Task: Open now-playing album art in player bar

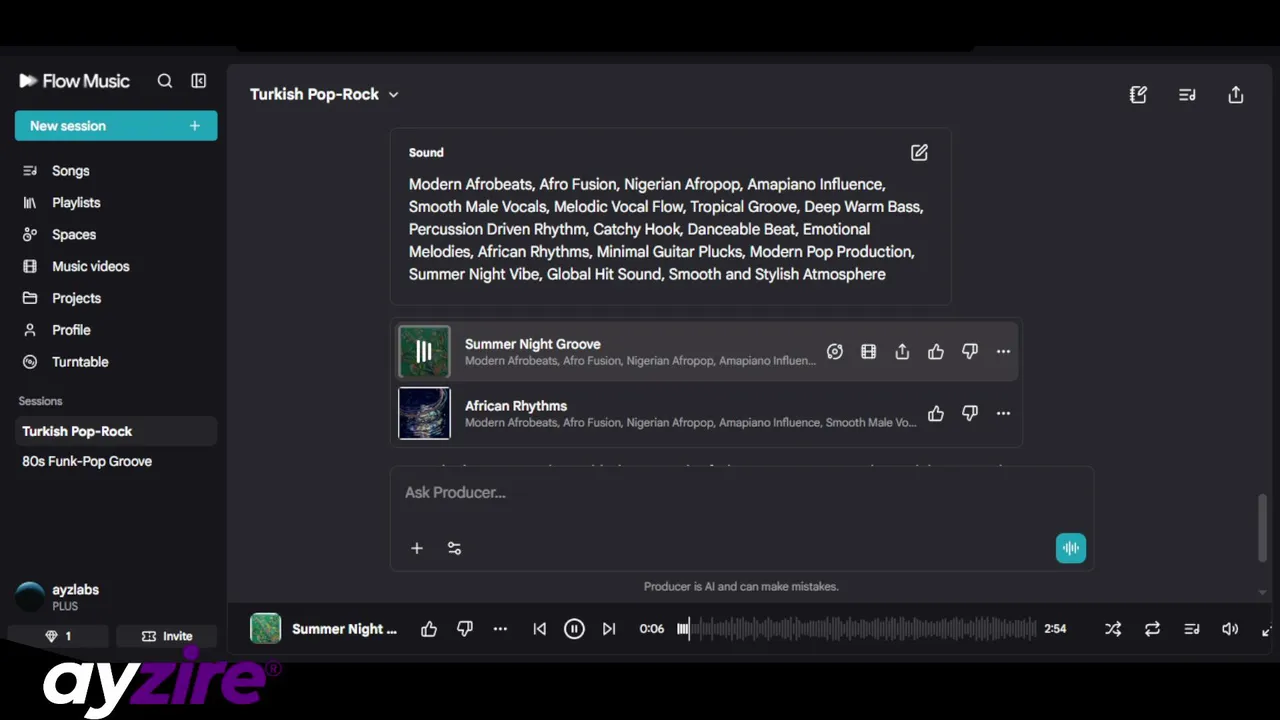Action: point(265,629)
